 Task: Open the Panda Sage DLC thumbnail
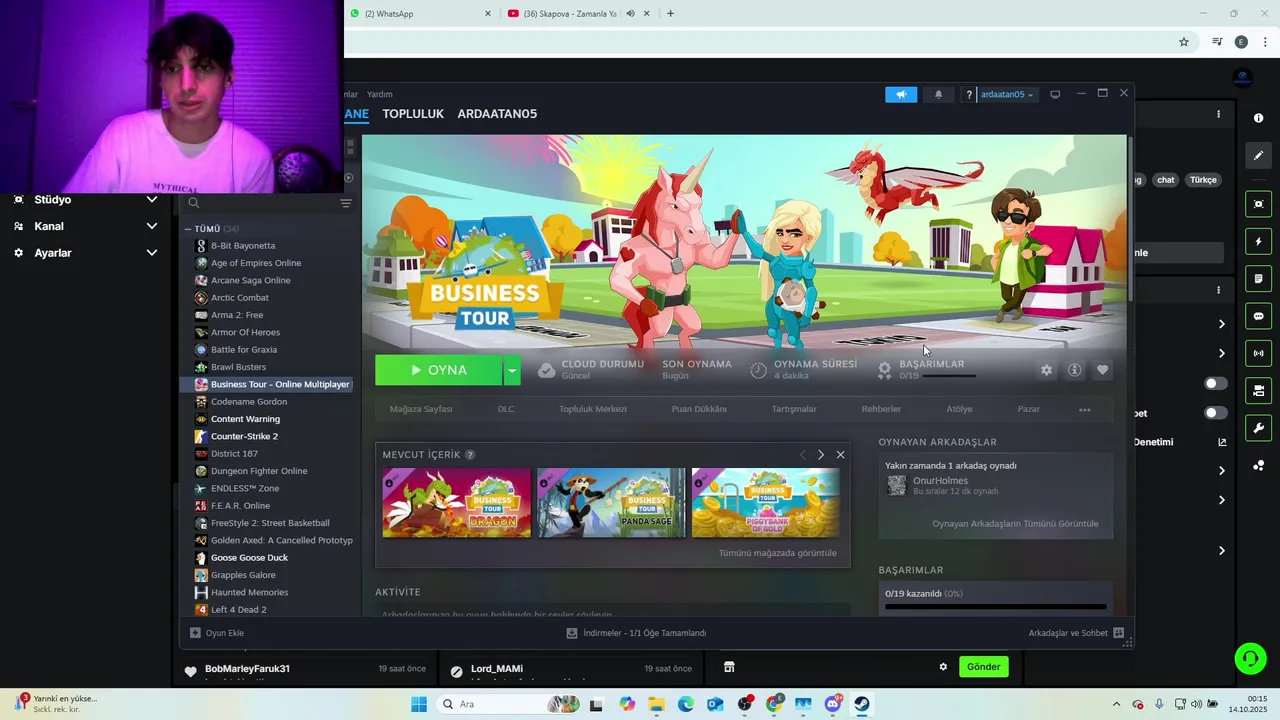tap(611, 503)
